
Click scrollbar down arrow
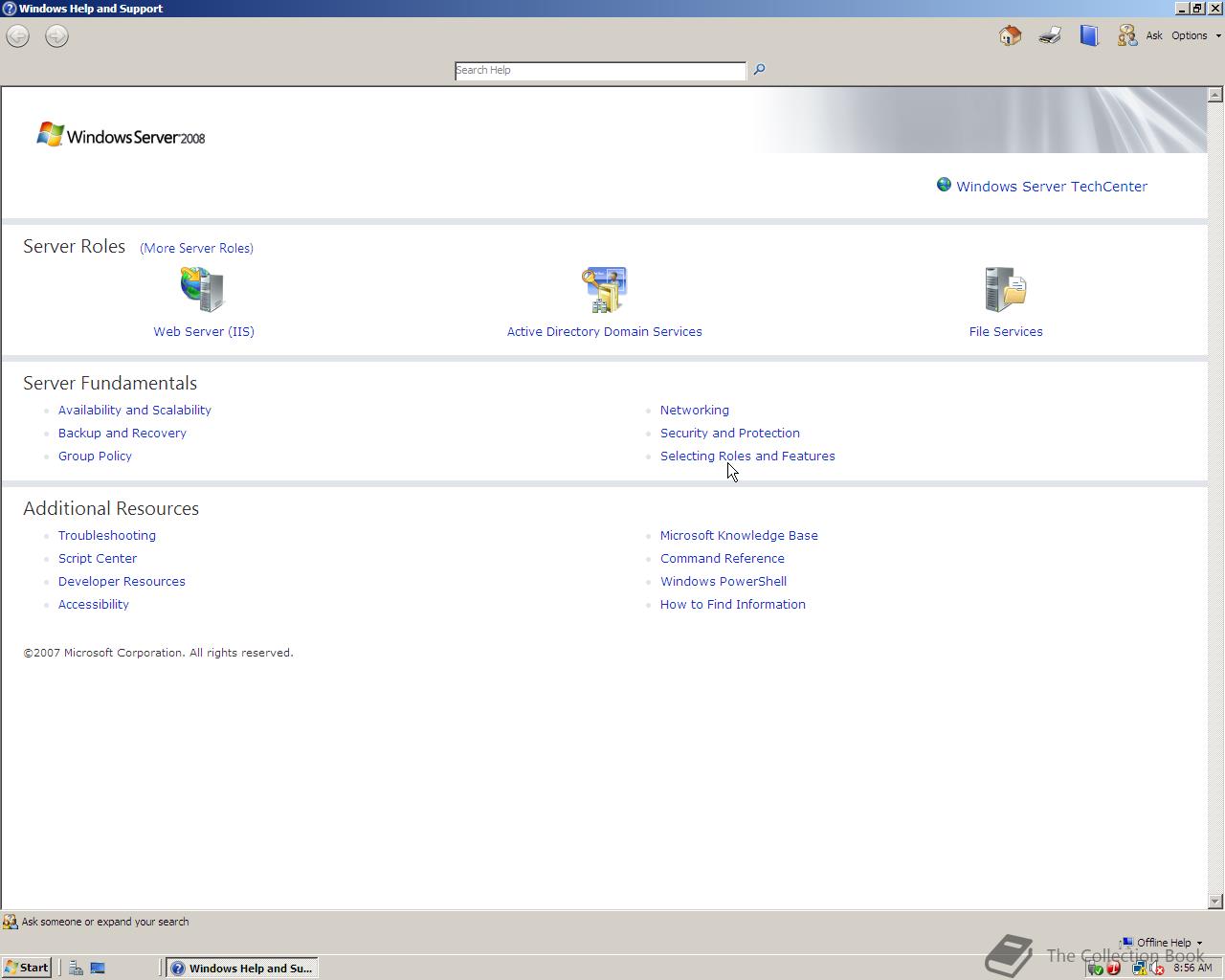(x=1215, y=901)
